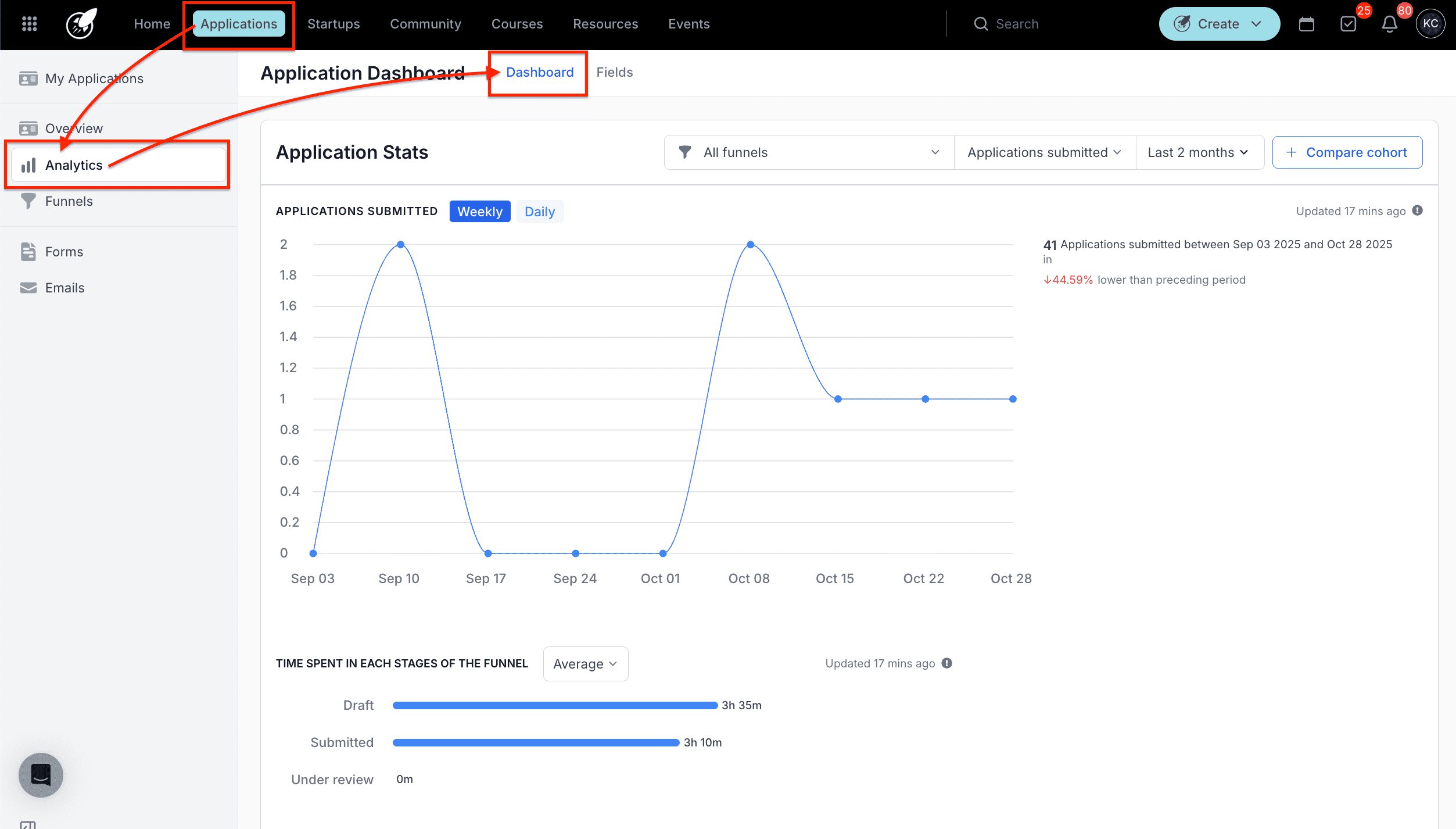Click the Compare cohort button
The image size is (1456, 829).
pyautogui.click(x=1347, y=152)
